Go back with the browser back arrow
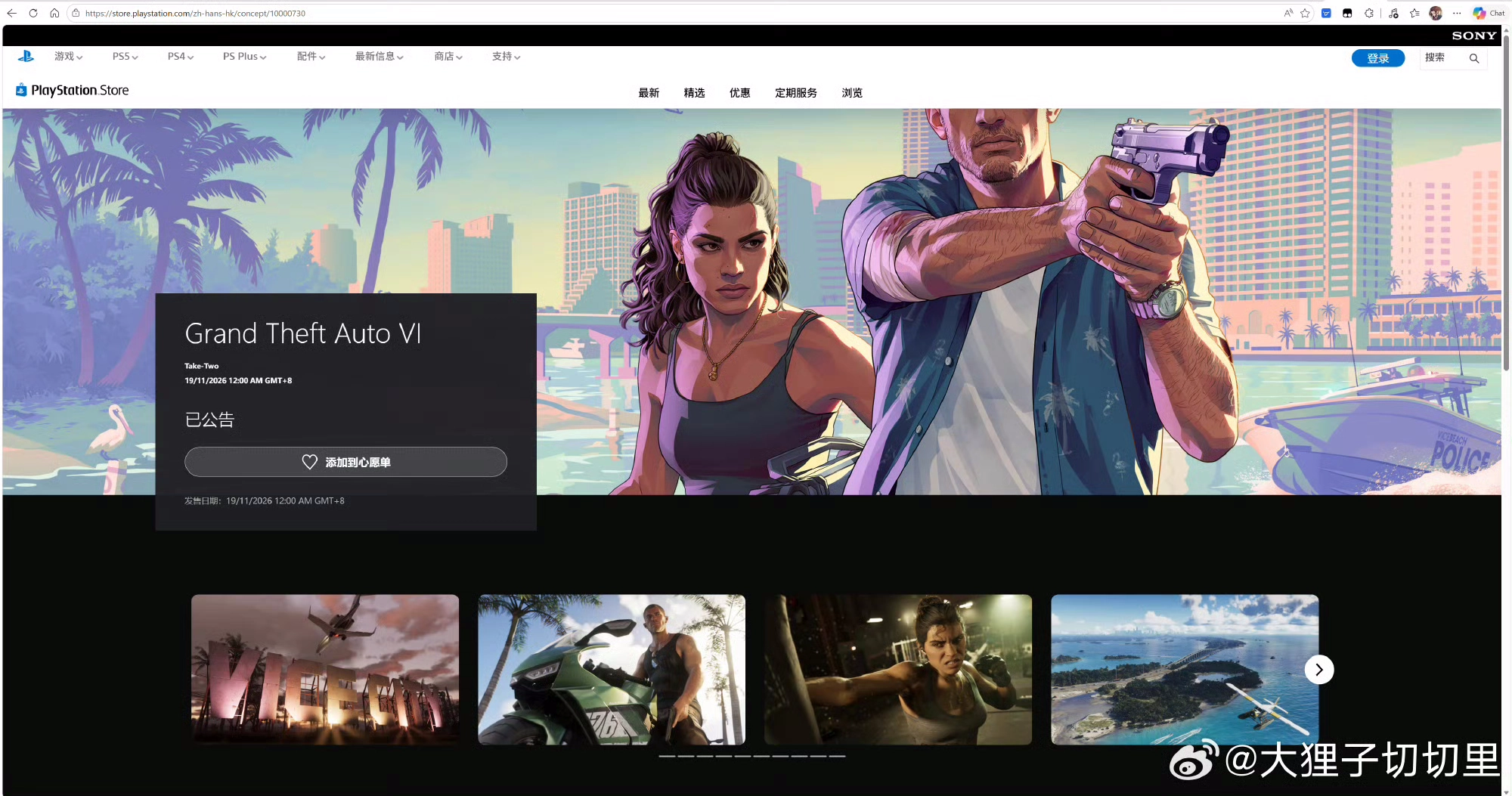Image resolution: width=1512 pixels, height=796 pixels. click(x=11, y=13)
